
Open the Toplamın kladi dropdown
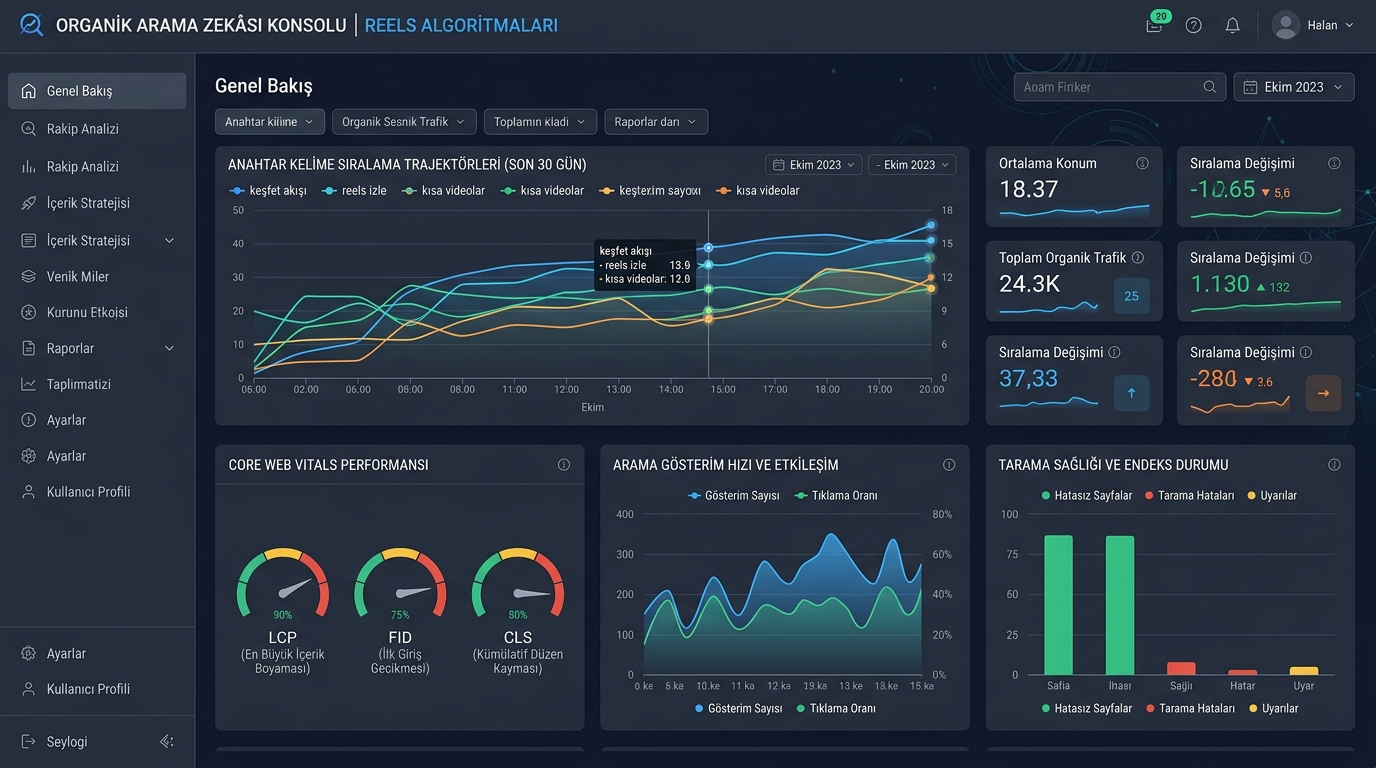(540, 122)
